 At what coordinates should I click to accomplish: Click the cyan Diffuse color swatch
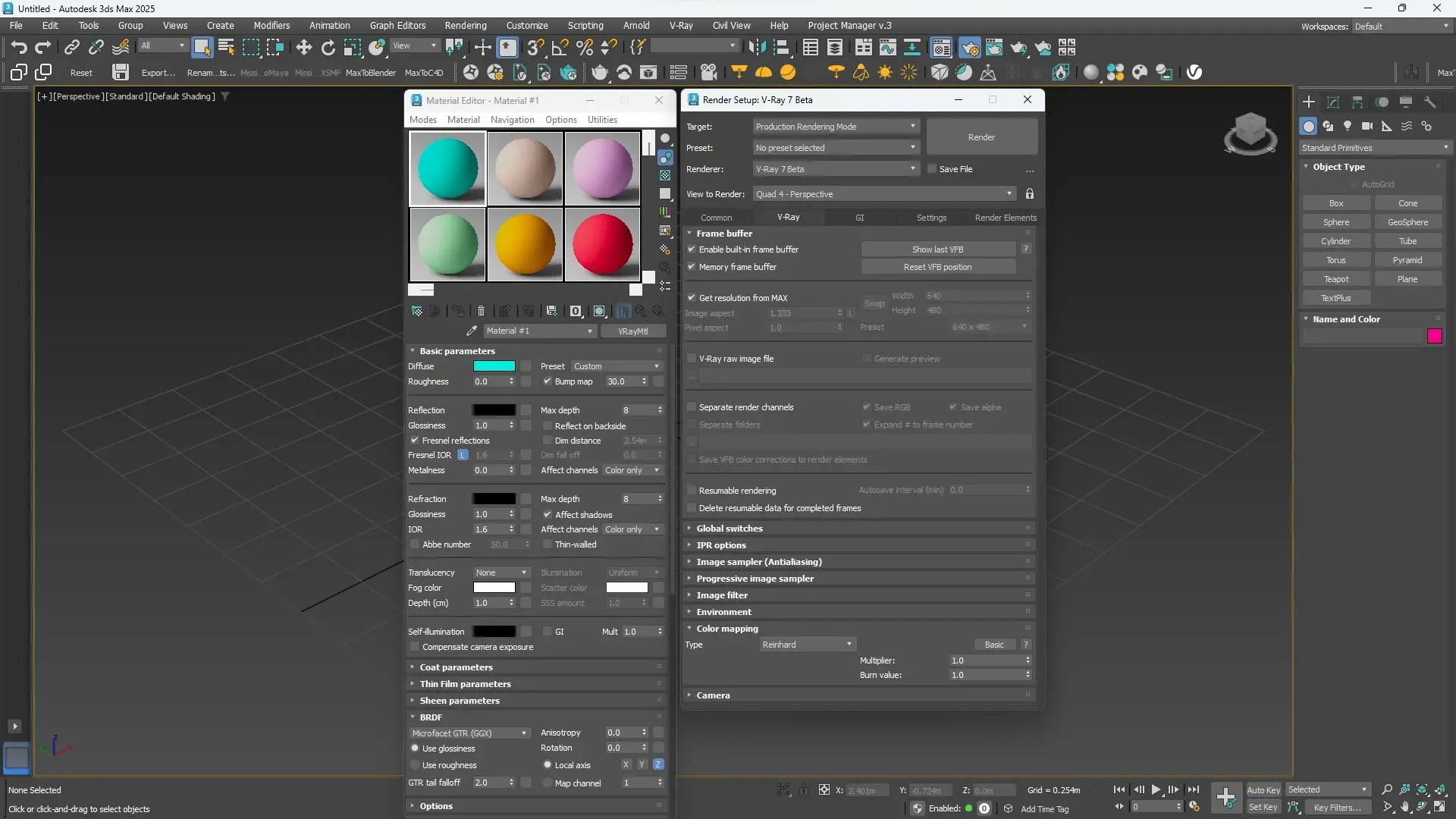click(x=494, y=366)
